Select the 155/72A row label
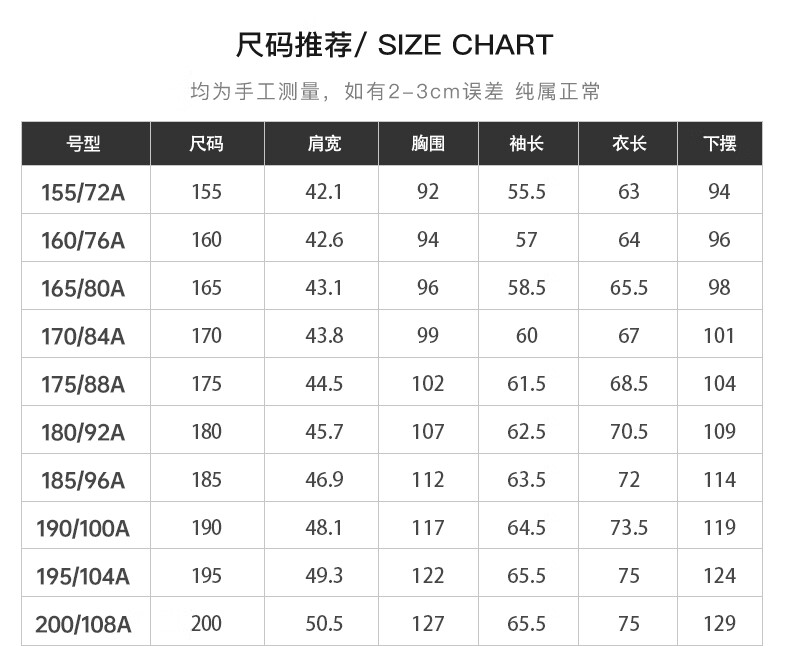Image resolution: width=790 pixels, height=646 pixels. click(84, 192)
